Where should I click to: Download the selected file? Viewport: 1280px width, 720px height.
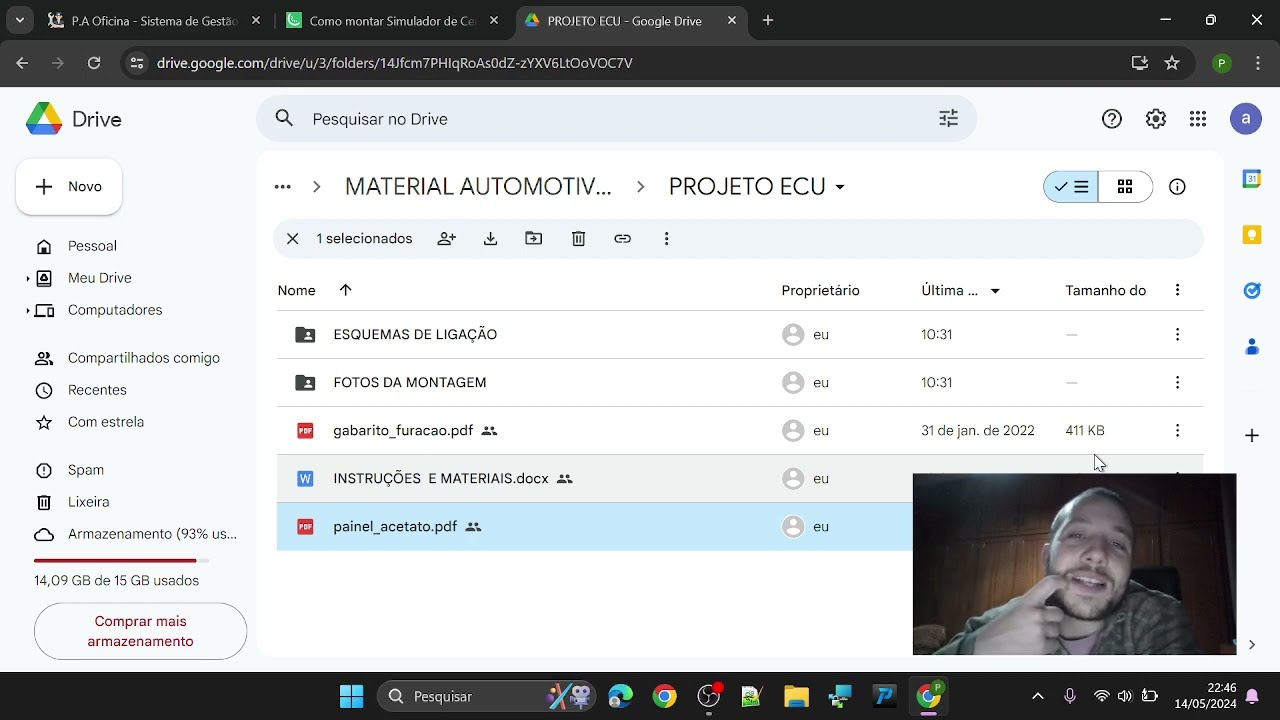coord(490,239)
